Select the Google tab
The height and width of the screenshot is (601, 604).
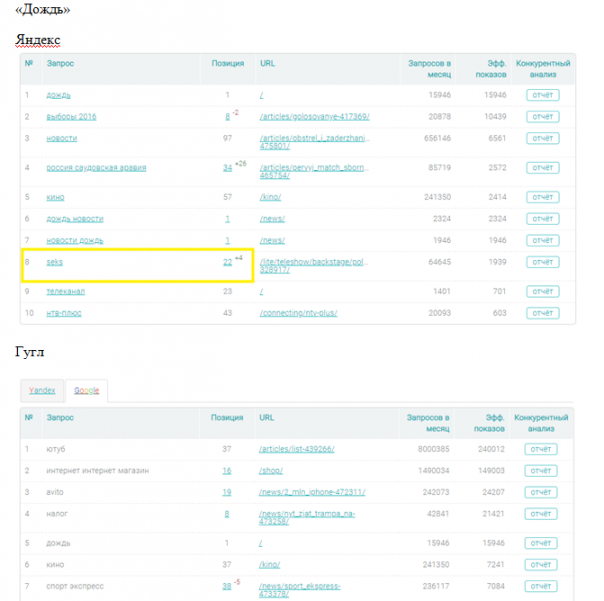point(86,390)
